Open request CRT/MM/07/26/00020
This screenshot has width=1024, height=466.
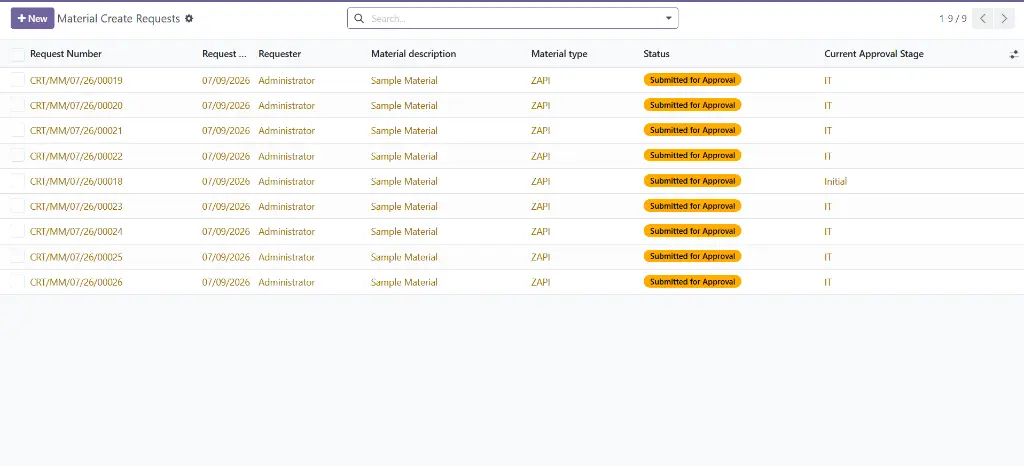coord(76,106)
